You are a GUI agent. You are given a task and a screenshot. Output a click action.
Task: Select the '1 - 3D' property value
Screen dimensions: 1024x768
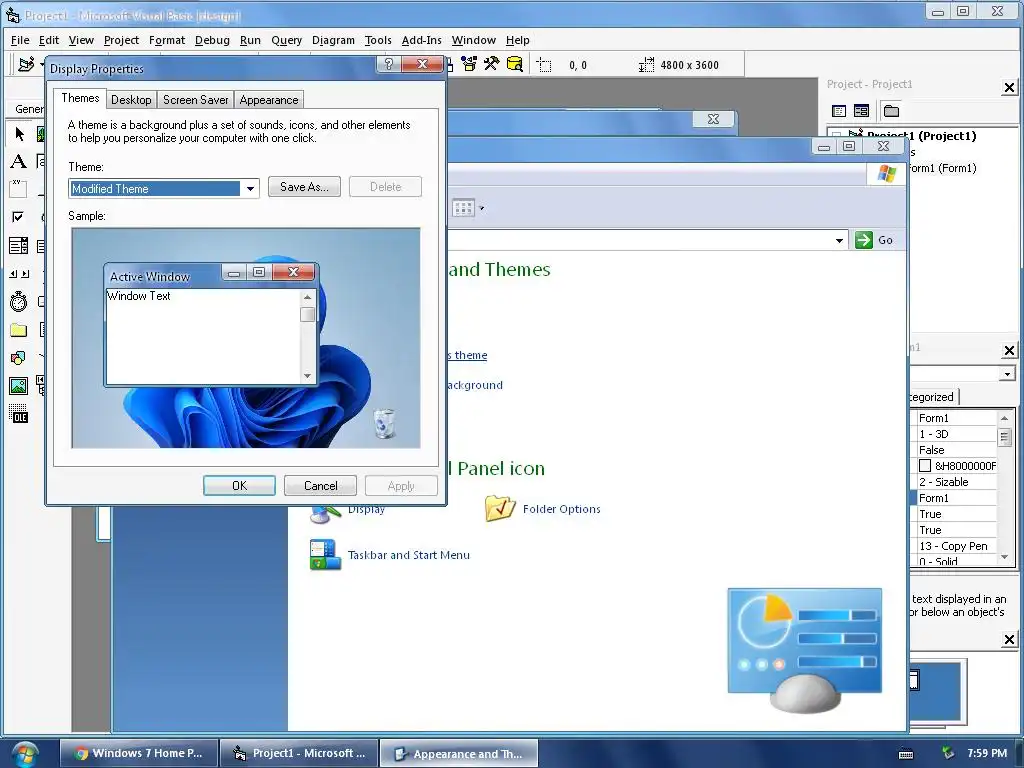[957, 434]
